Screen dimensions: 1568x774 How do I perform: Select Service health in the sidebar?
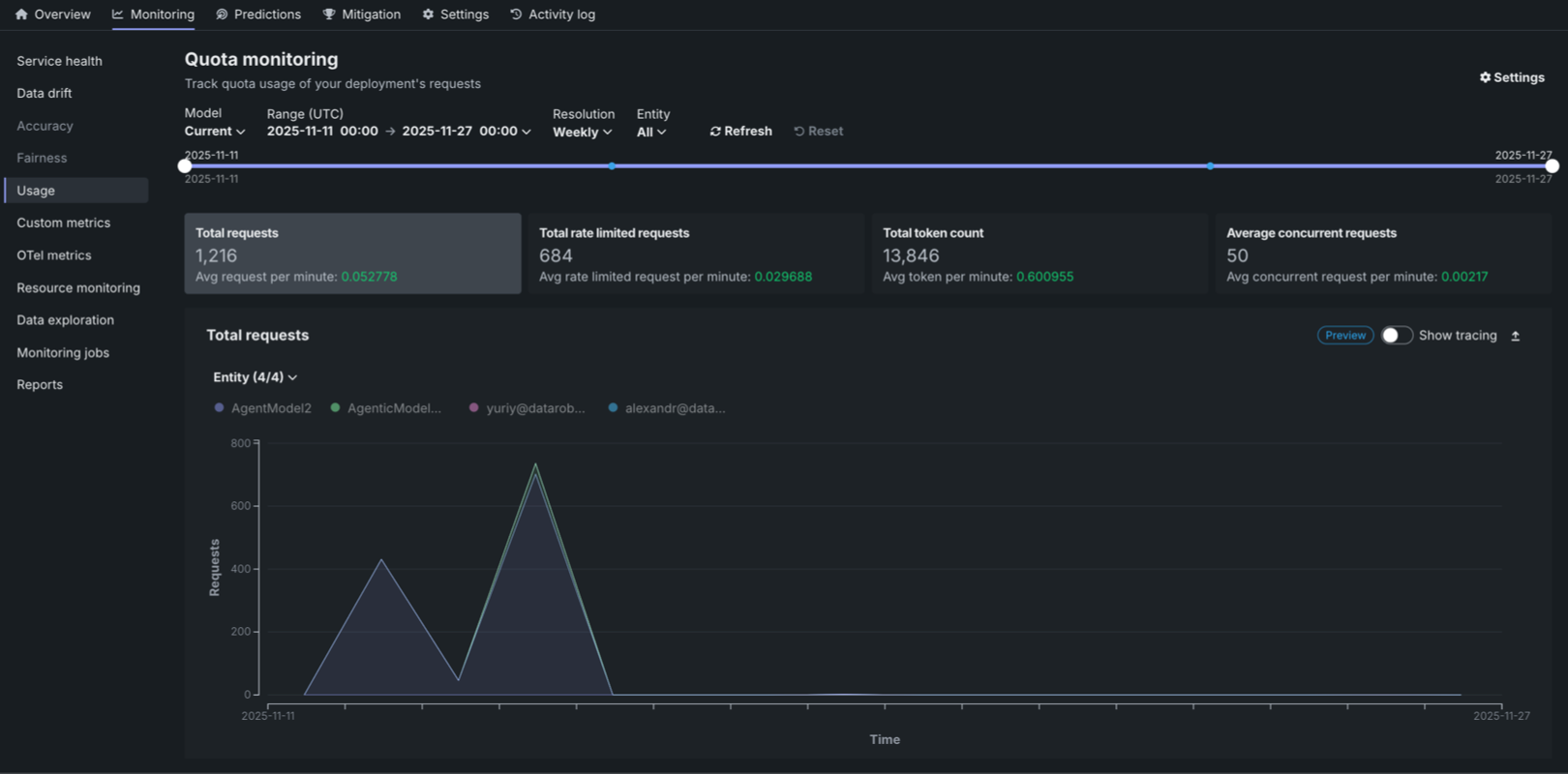click(x=59, y=61)
